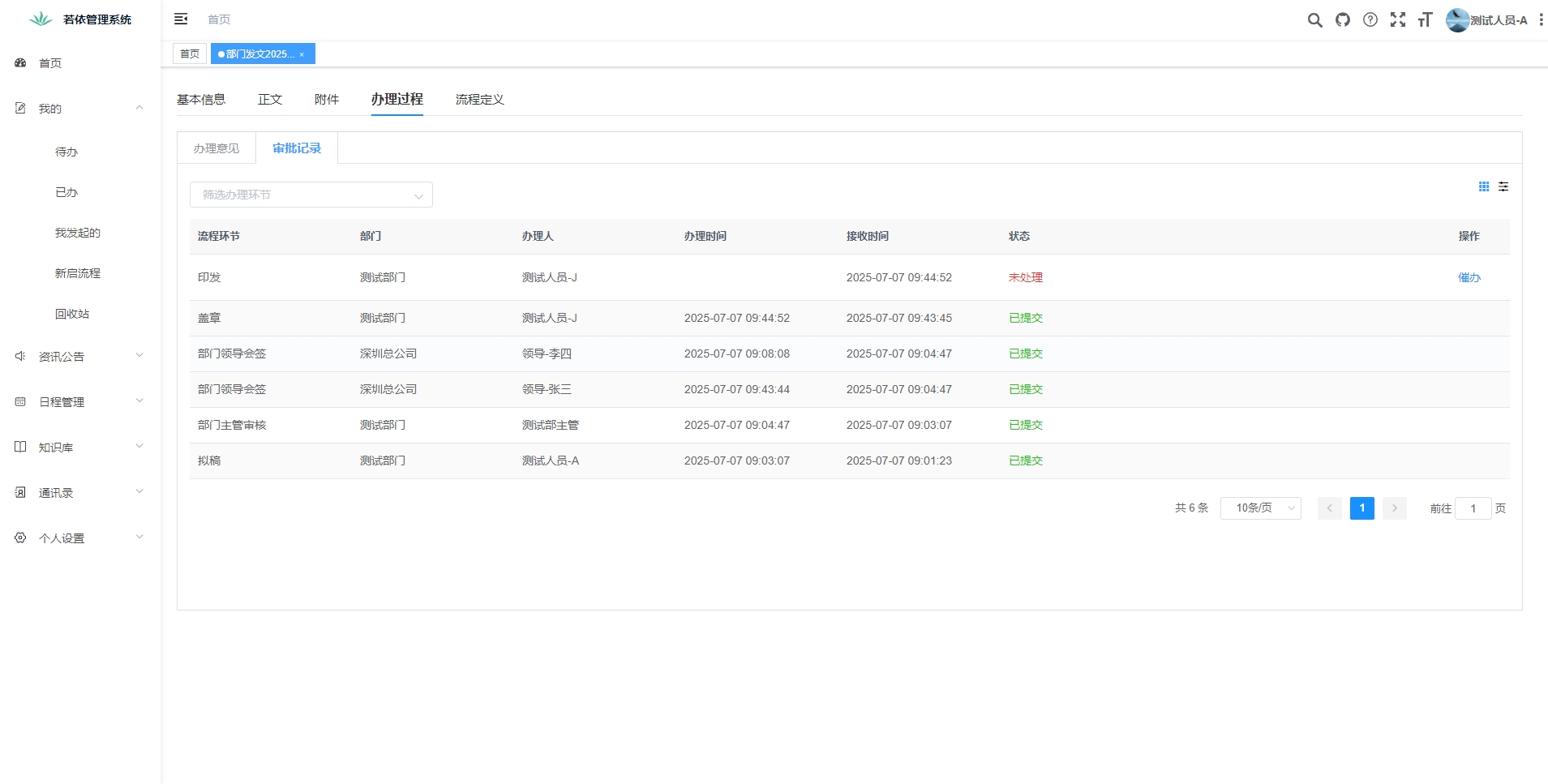Select the 审批记录 sub-tab

click(297, 148)
